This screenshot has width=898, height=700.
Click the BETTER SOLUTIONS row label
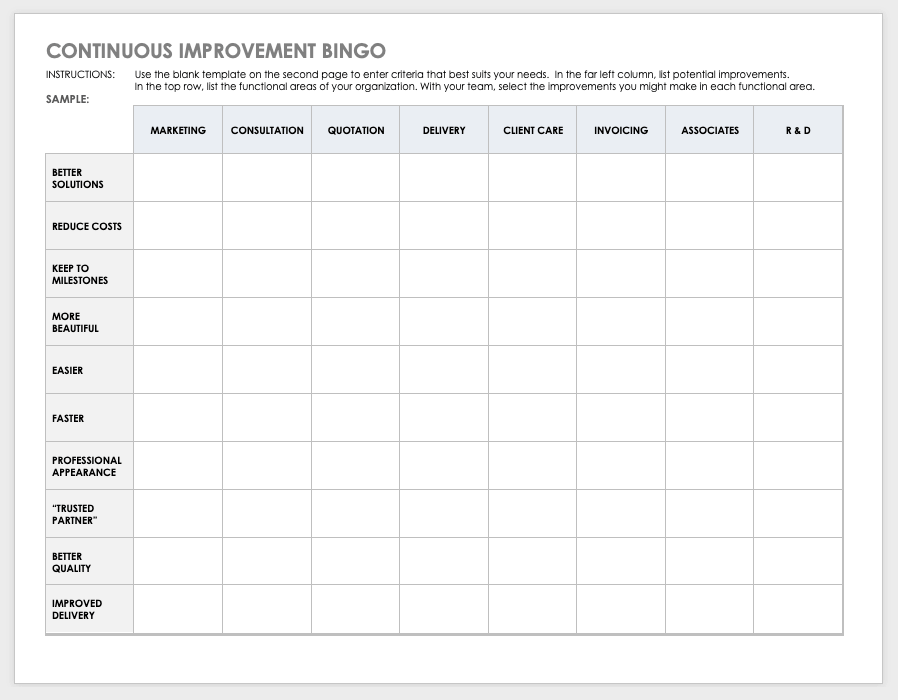tap(78, 178)
